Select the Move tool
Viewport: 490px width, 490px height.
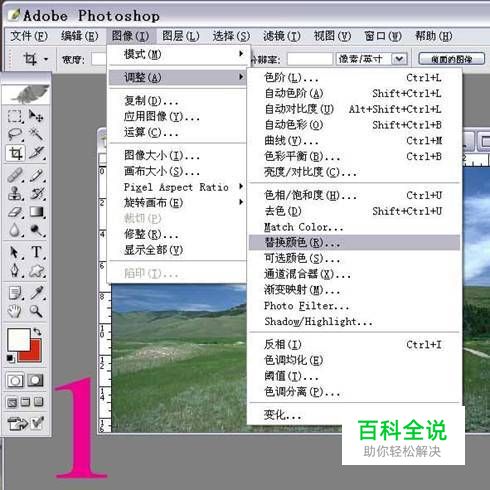(x=36, y=116)
